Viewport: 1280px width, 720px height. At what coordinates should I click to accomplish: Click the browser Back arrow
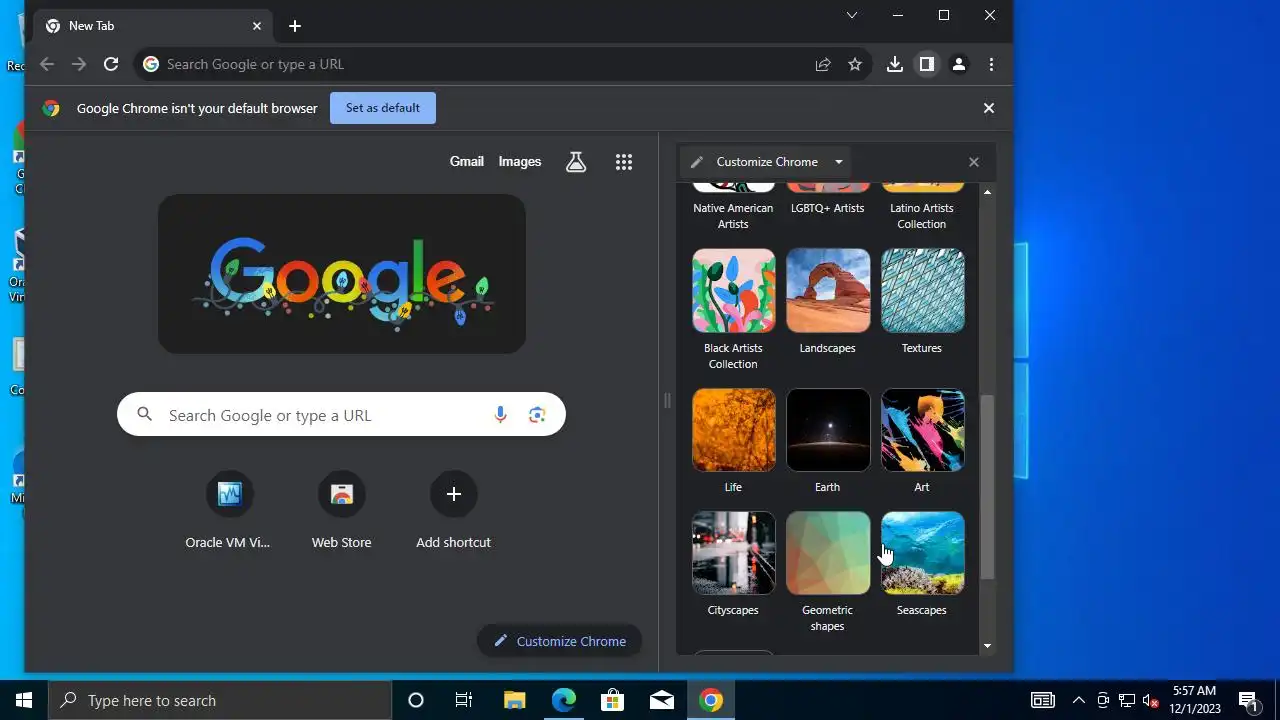pos(47,64)
